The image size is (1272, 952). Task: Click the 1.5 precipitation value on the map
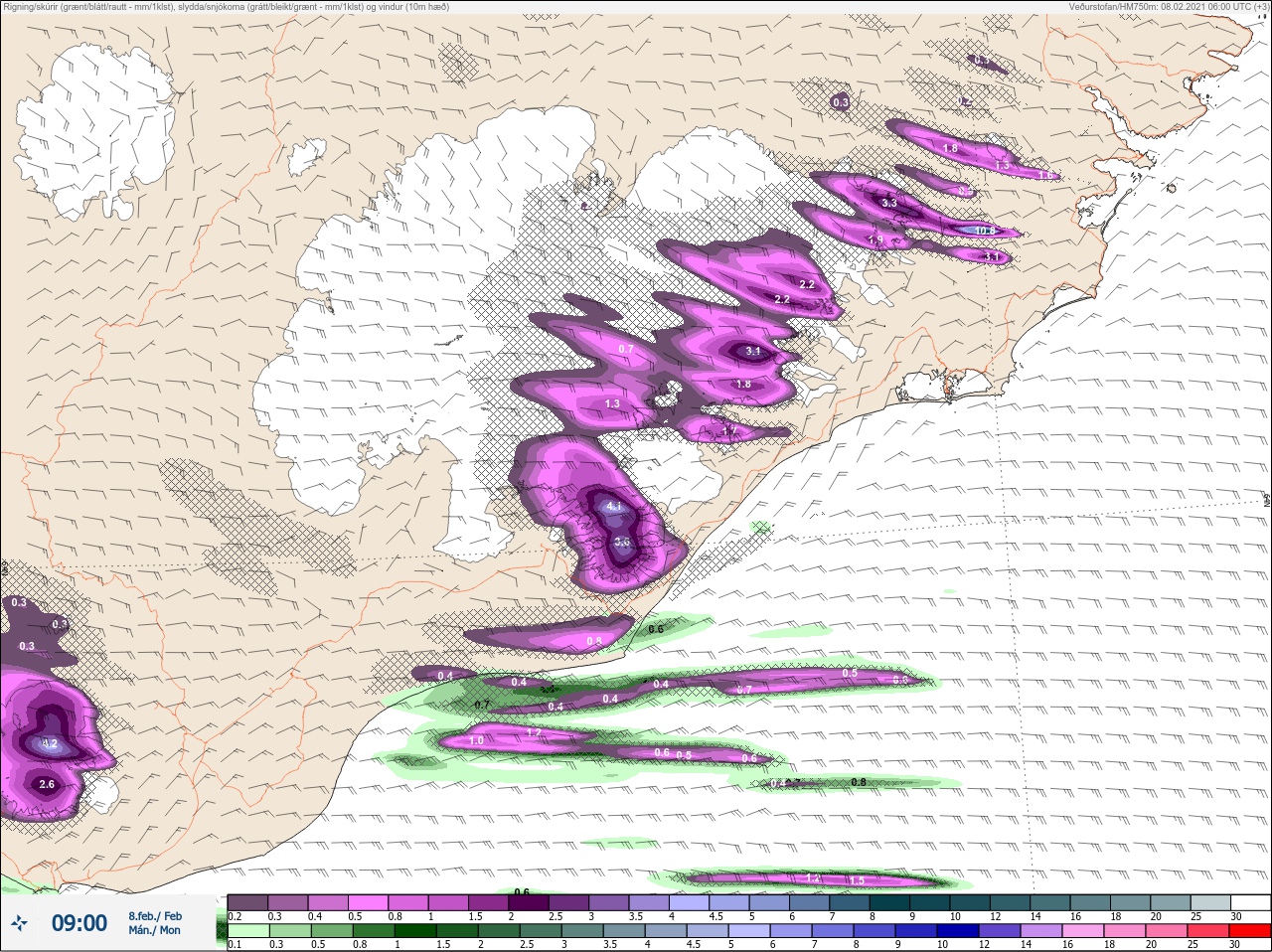[857, 881]
